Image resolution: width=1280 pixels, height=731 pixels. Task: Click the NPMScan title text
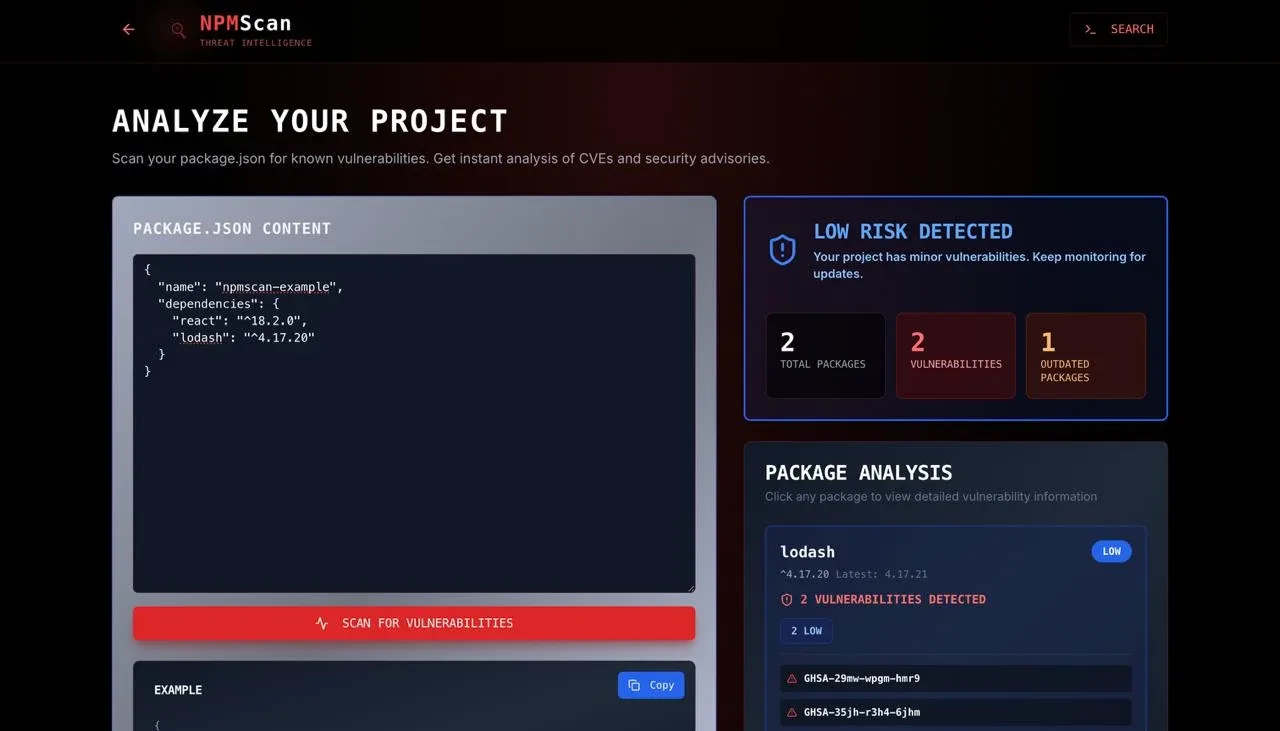[x=245, y=22]
